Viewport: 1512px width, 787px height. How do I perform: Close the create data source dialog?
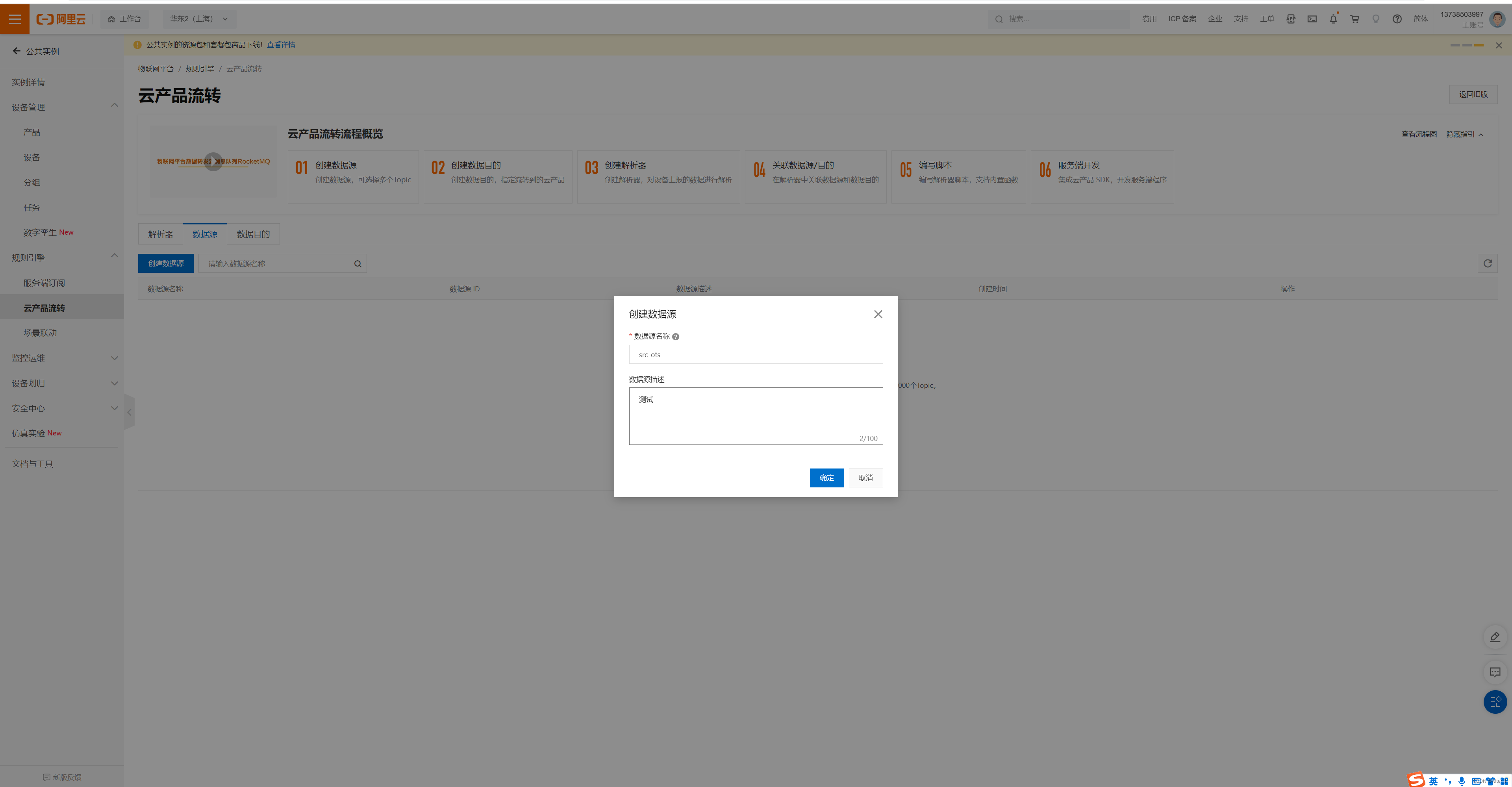pos(878,315)
